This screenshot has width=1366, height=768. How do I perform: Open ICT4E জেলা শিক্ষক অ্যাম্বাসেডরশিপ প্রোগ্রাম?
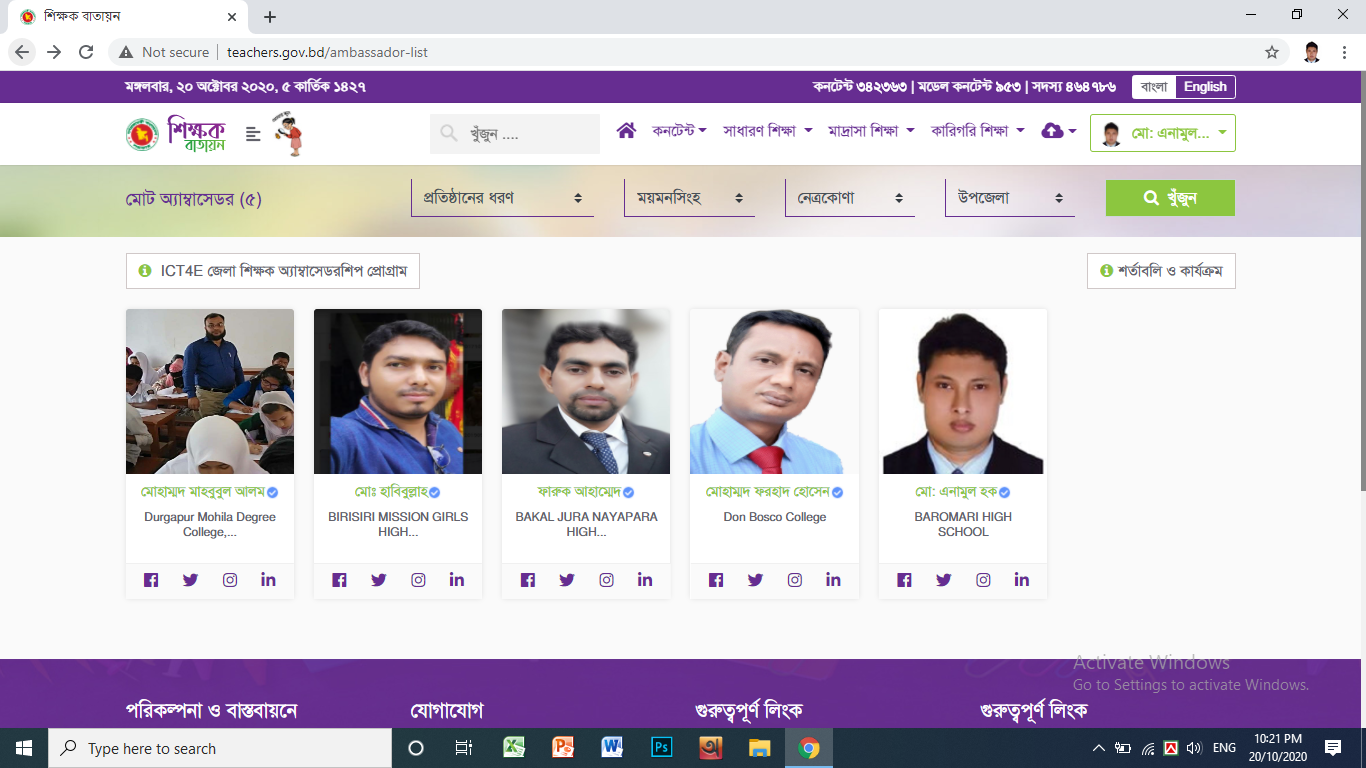pyautogui.click(x=273, y=271)
